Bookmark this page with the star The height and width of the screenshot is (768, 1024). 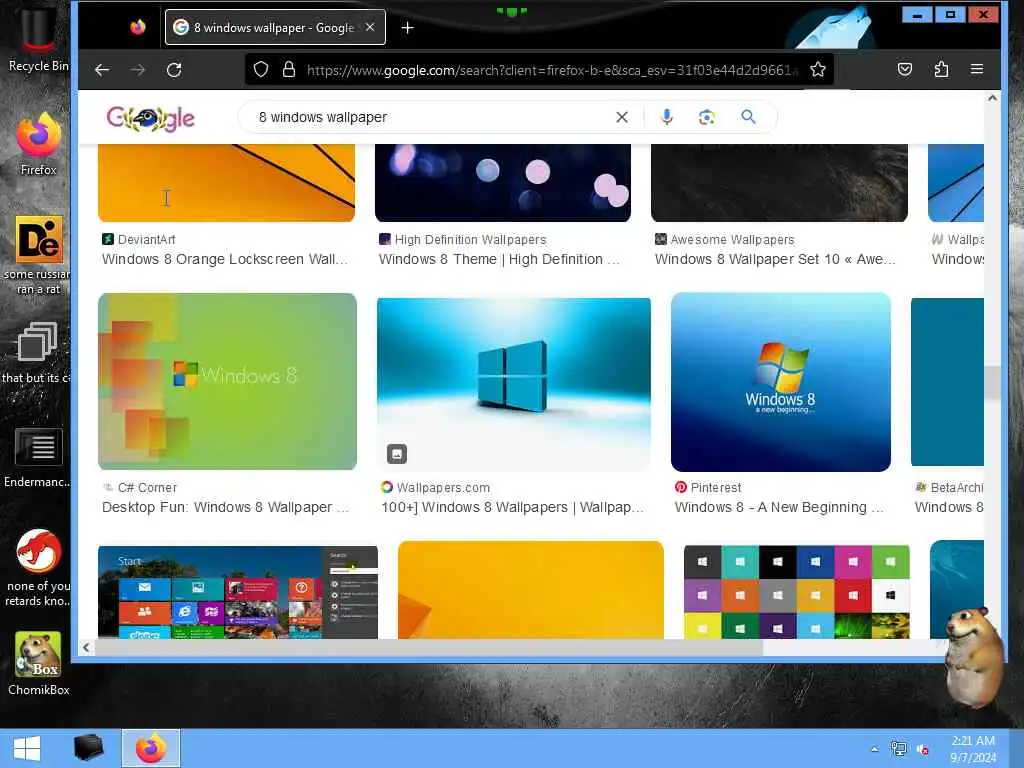(x=818, y=69)
